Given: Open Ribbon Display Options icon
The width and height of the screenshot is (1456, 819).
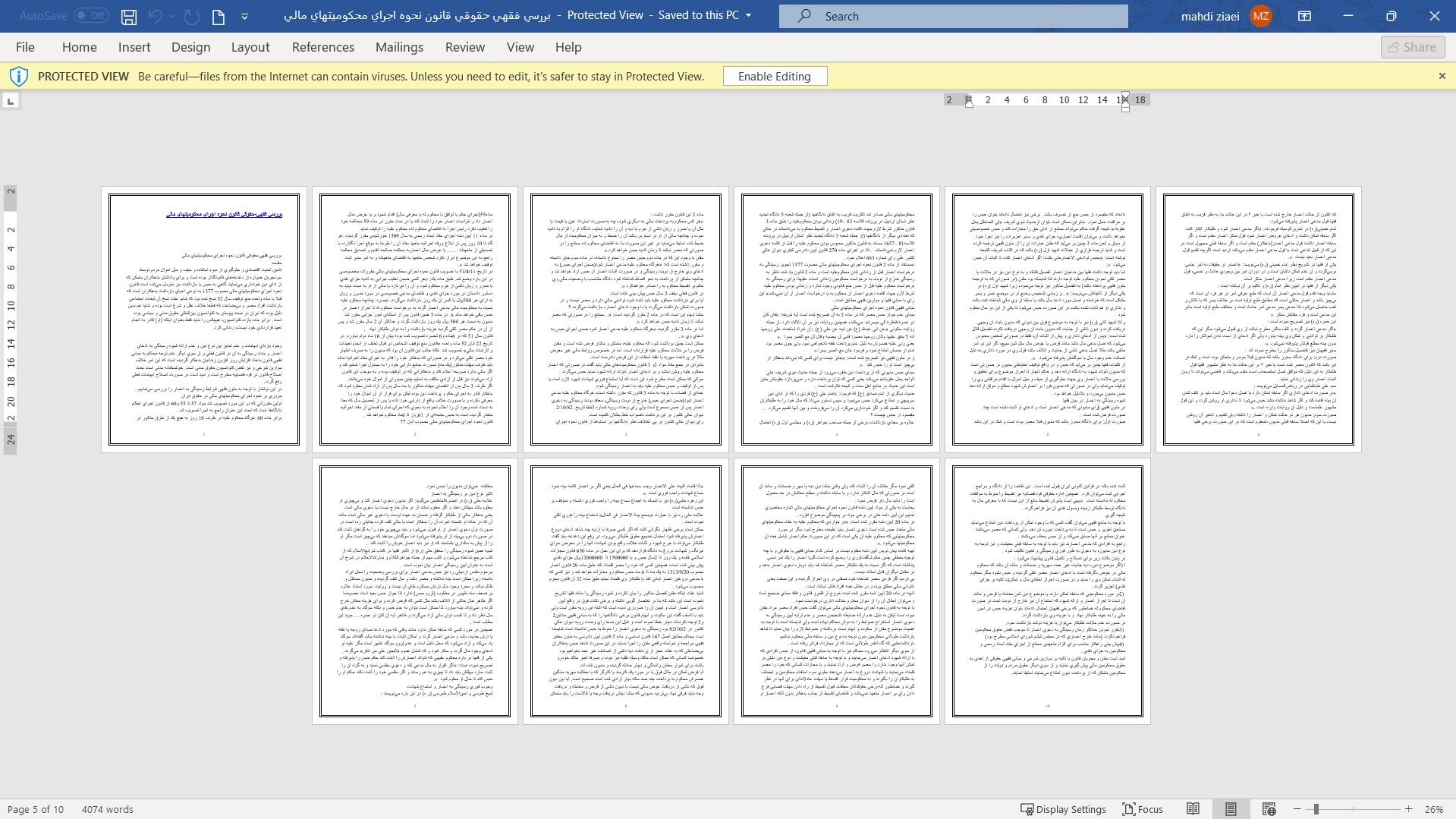Looking at the screenshot, I should (1305, 16).
